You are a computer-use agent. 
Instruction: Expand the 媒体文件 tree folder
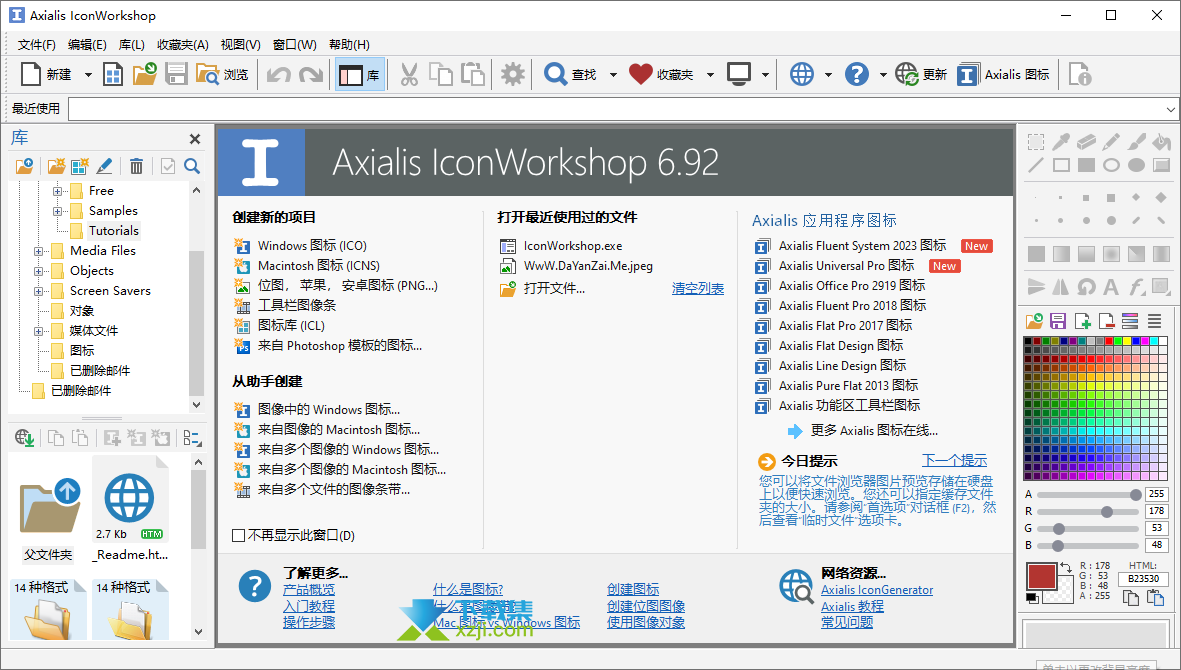[x=38, y=330]
